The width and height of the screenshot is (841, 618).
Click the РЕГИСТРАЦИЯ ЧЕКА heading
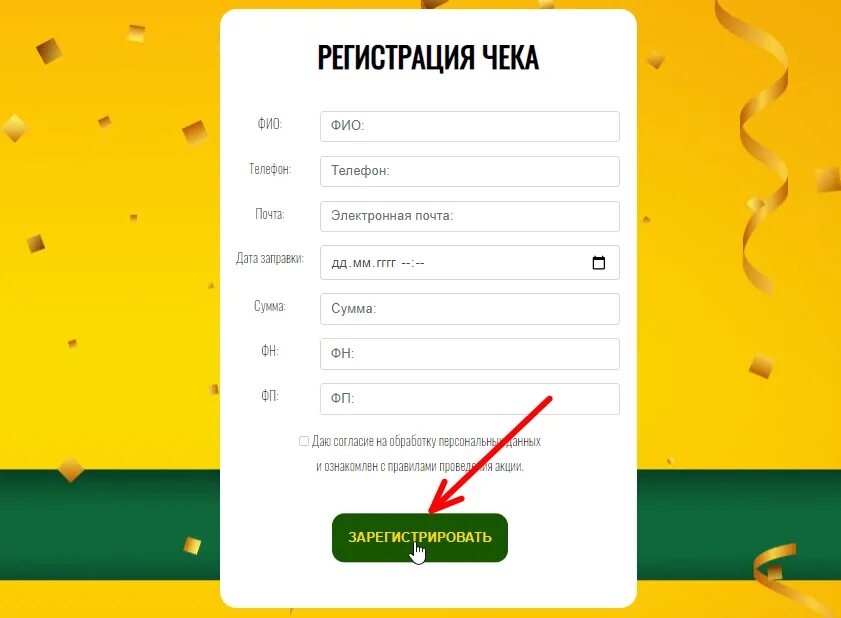click(428, 57)
